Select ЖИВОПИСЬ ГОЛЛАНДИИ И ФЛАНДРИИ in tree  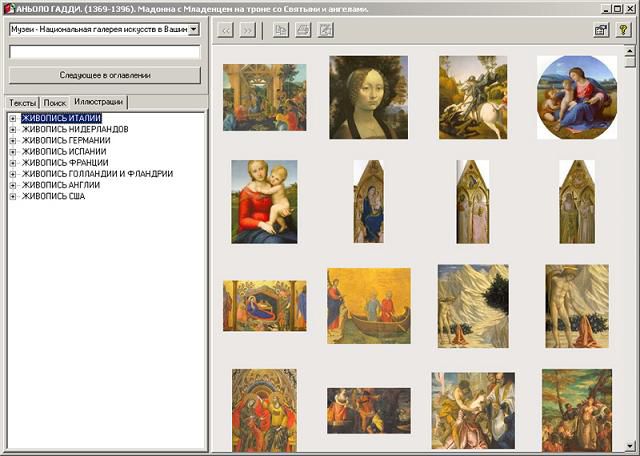point(97,174)
